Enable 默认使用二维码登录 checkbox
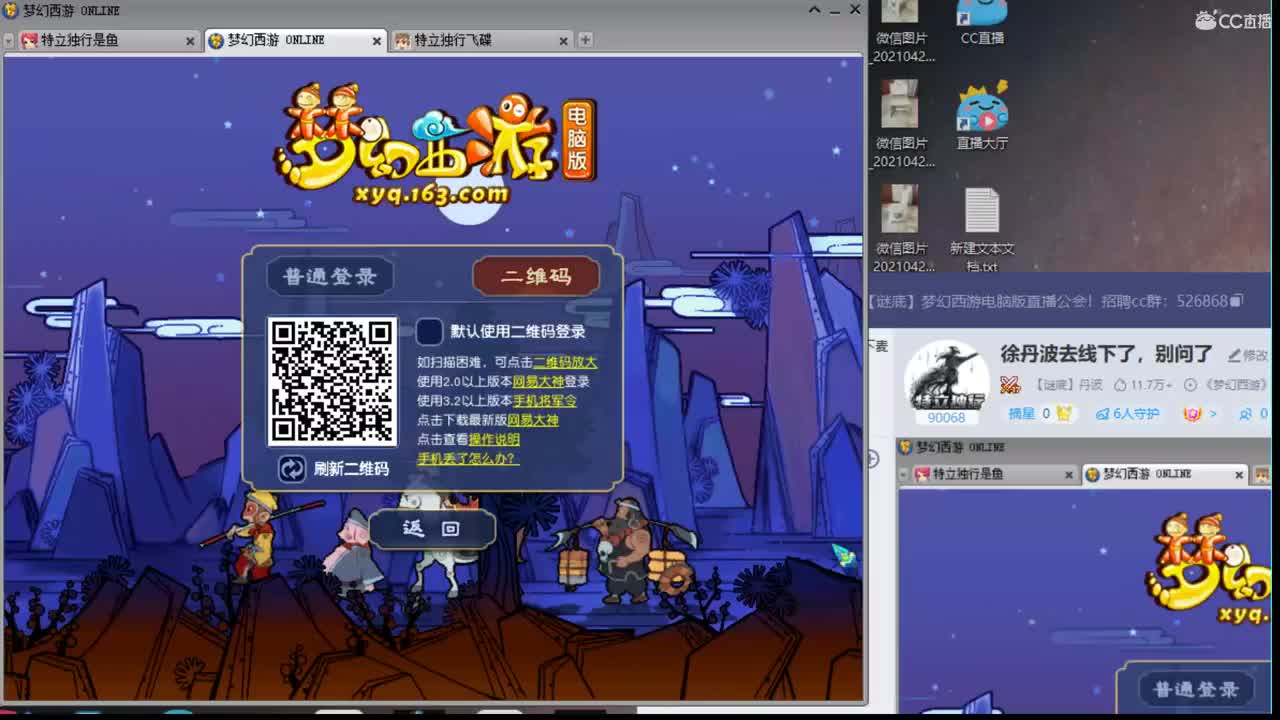This screenshot has width=1280, height=720. pyautogui.click(x=429, y=332)
